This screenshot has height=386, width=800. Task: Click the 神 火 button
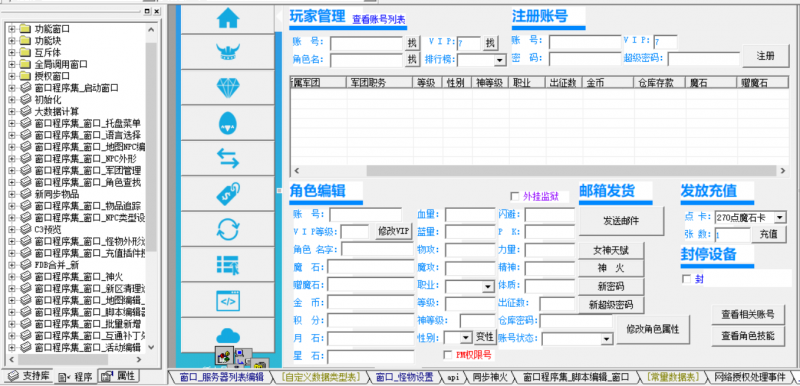tap(611, 268)
